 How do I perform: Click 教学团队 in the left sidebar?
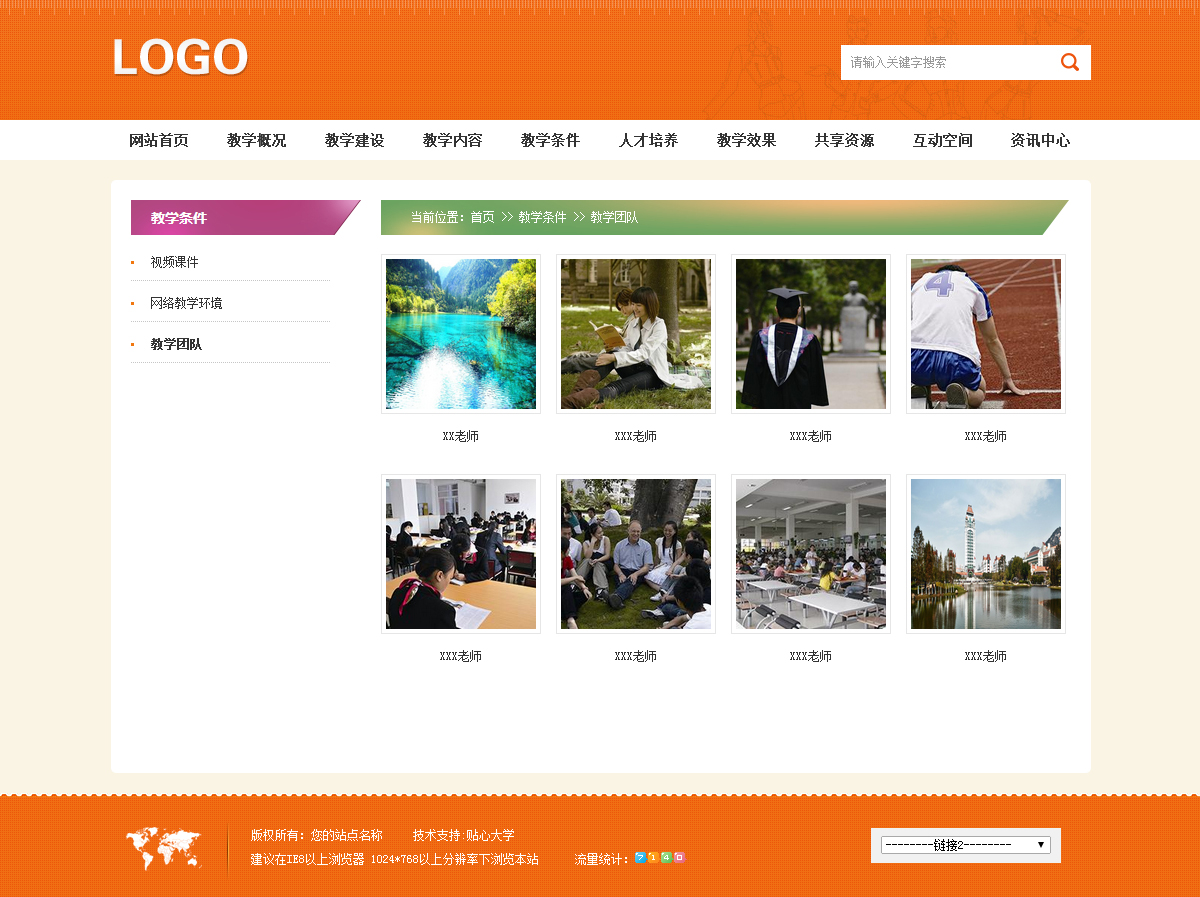pos(176,344)
